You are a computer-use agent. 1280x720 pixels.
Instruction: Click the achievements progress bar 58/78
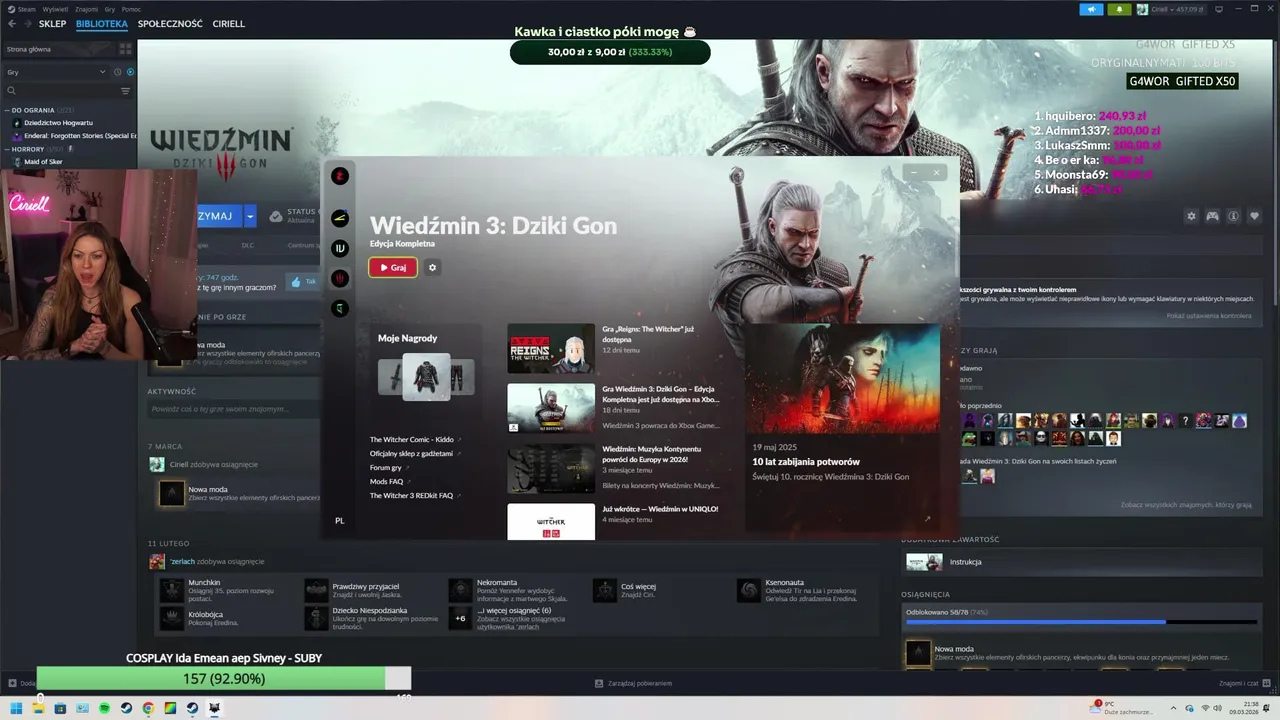pos(1081,622)
